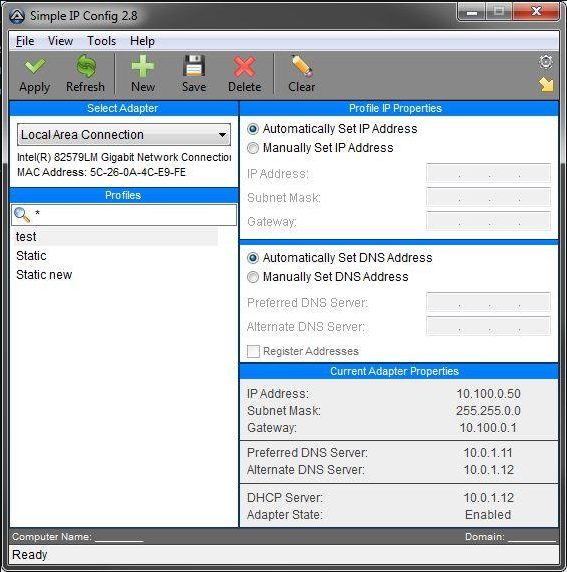Viewport: 567px width, 572px height.
Task: Open the Tools menu
Action: [101, 41]
